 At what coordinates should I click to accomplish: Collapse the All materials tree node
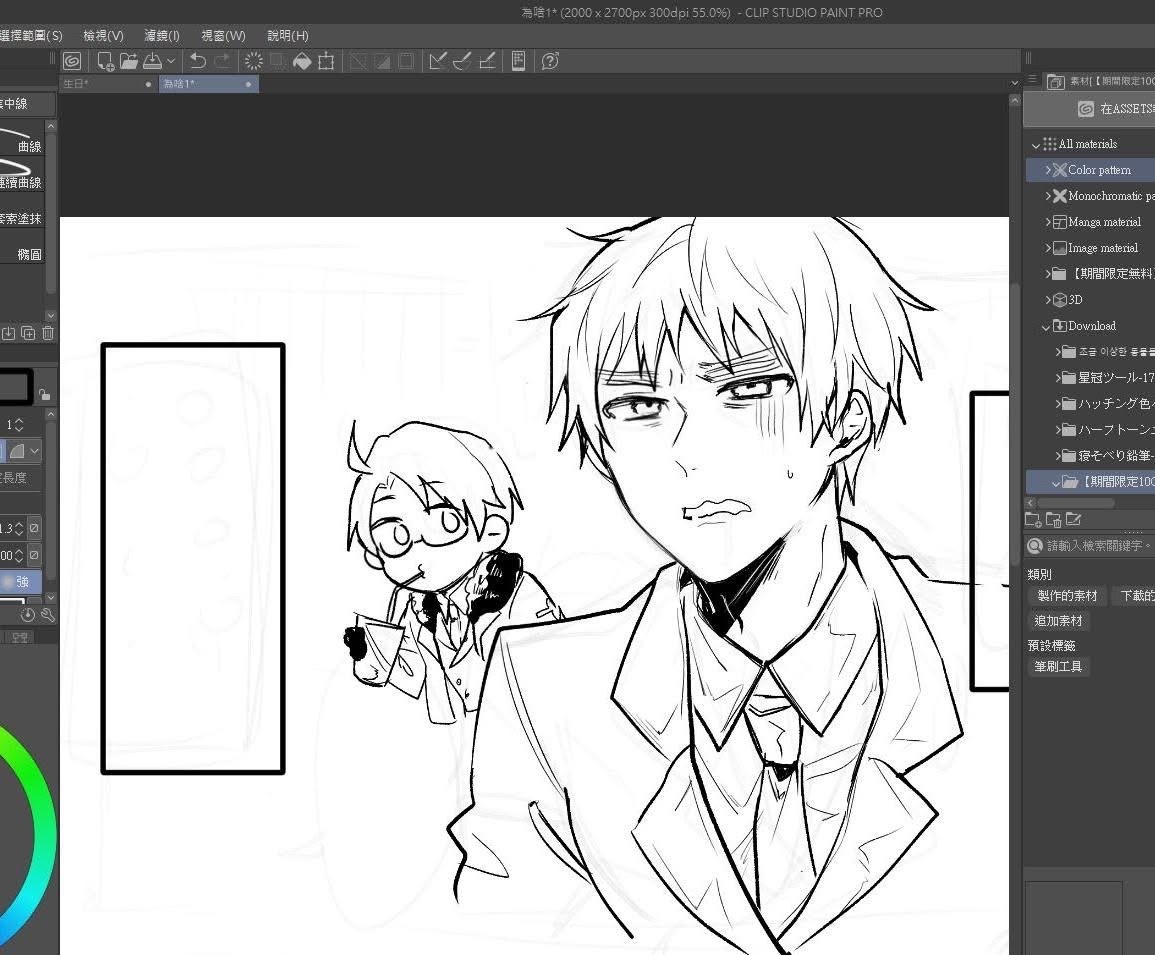click(1036, 144)
